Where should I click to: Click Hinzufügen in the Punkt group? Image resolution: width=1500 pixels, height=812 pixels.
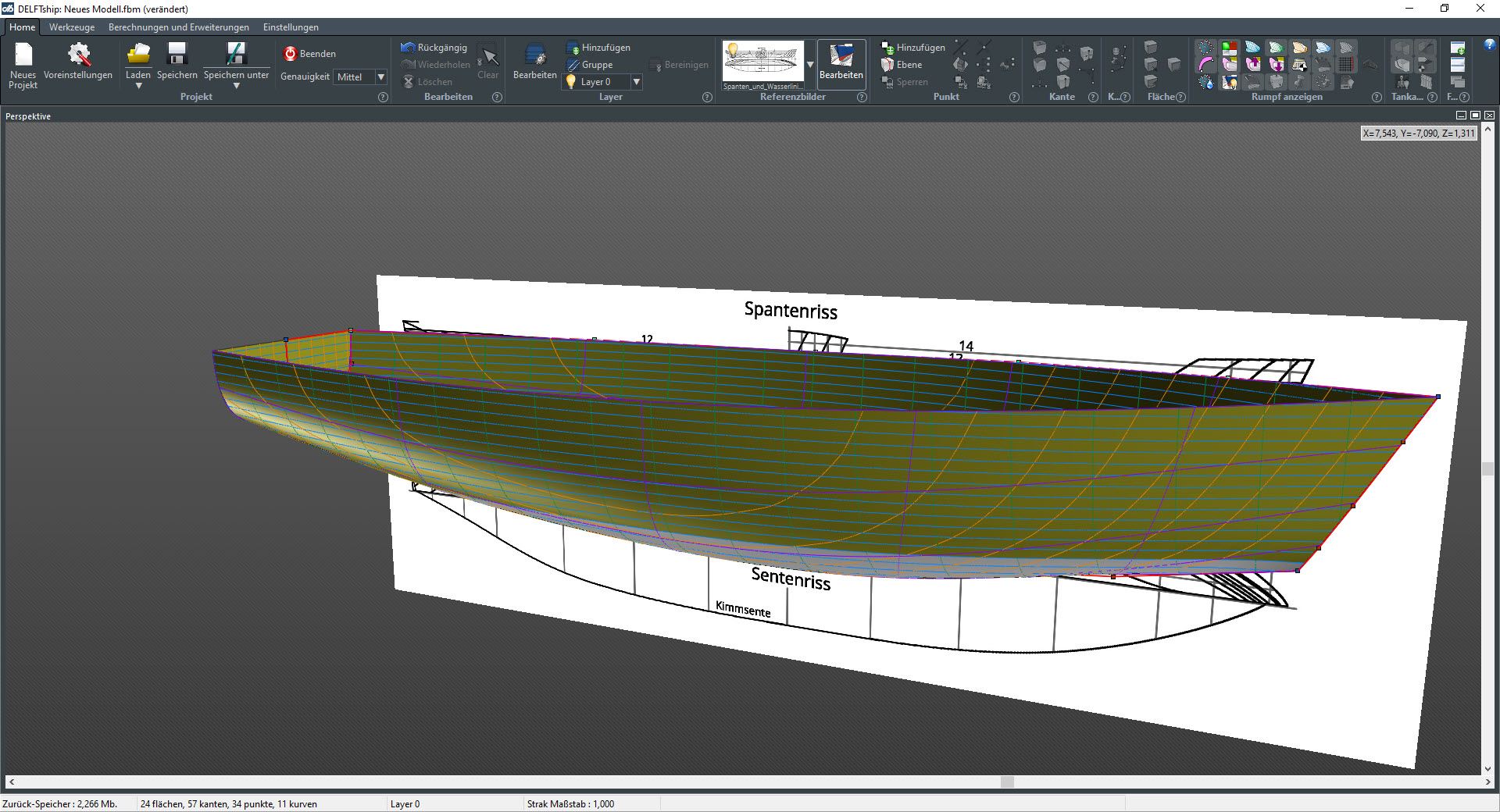coord(913,48)
